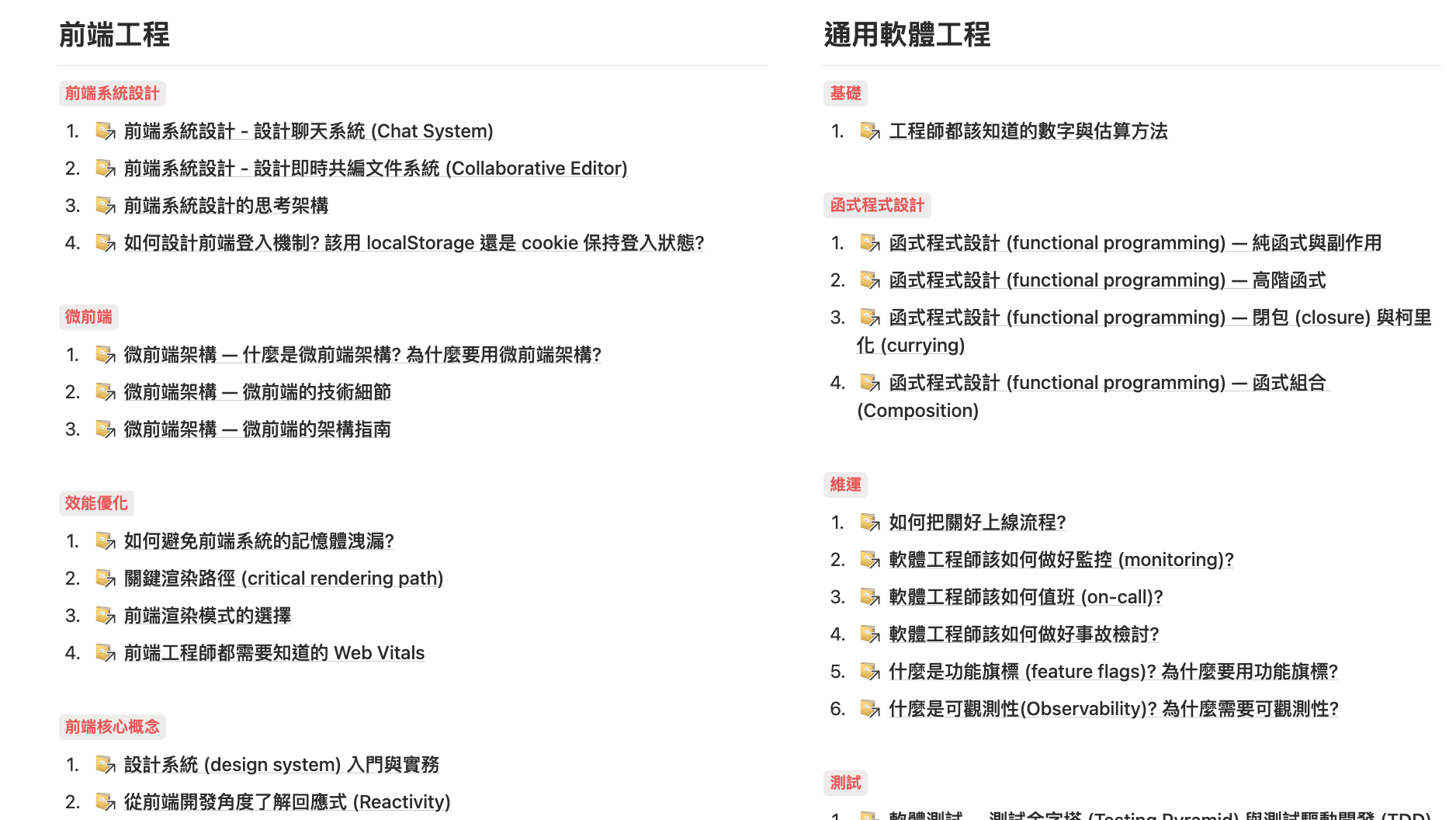Image resolution: width=1456 pixels, height=820 pixels.
Task: Open the page icon beside 前端工程師都需要知道的 Web Vitals
Action: [105, 653]
